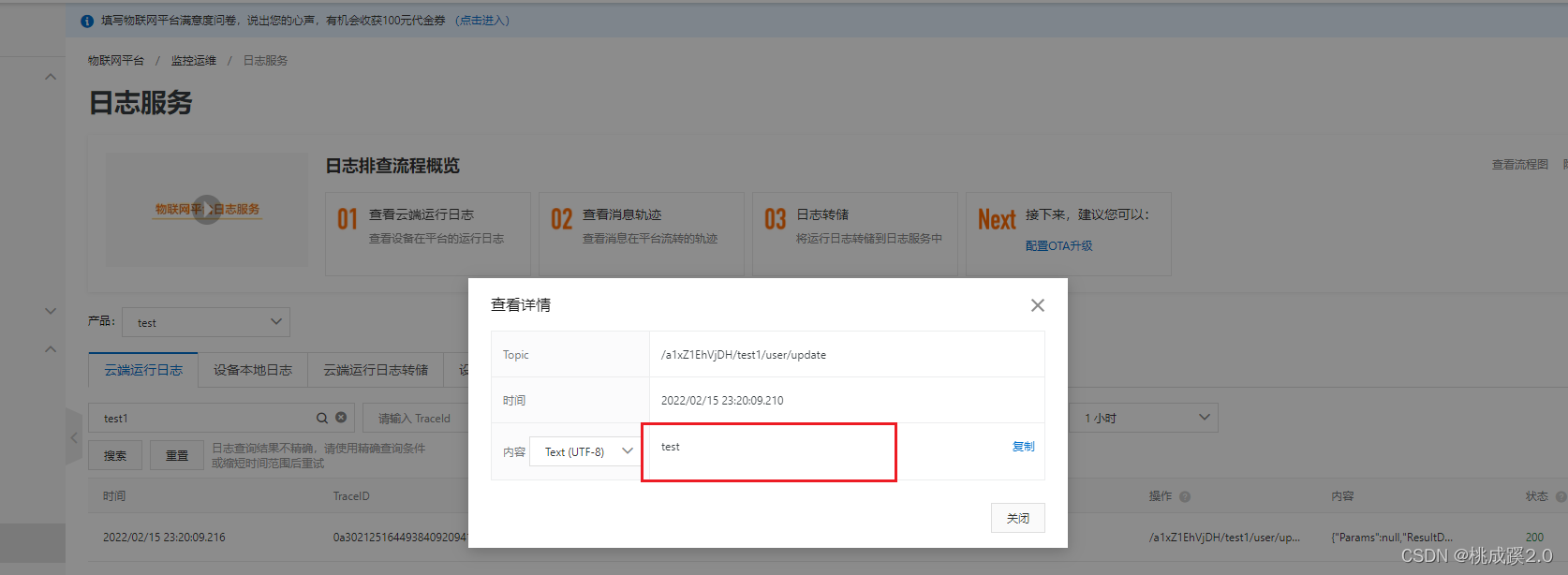Open step 02 查看消息轨迹 card
Viewport: 1568px width, 575px height.
pos(642,234)
